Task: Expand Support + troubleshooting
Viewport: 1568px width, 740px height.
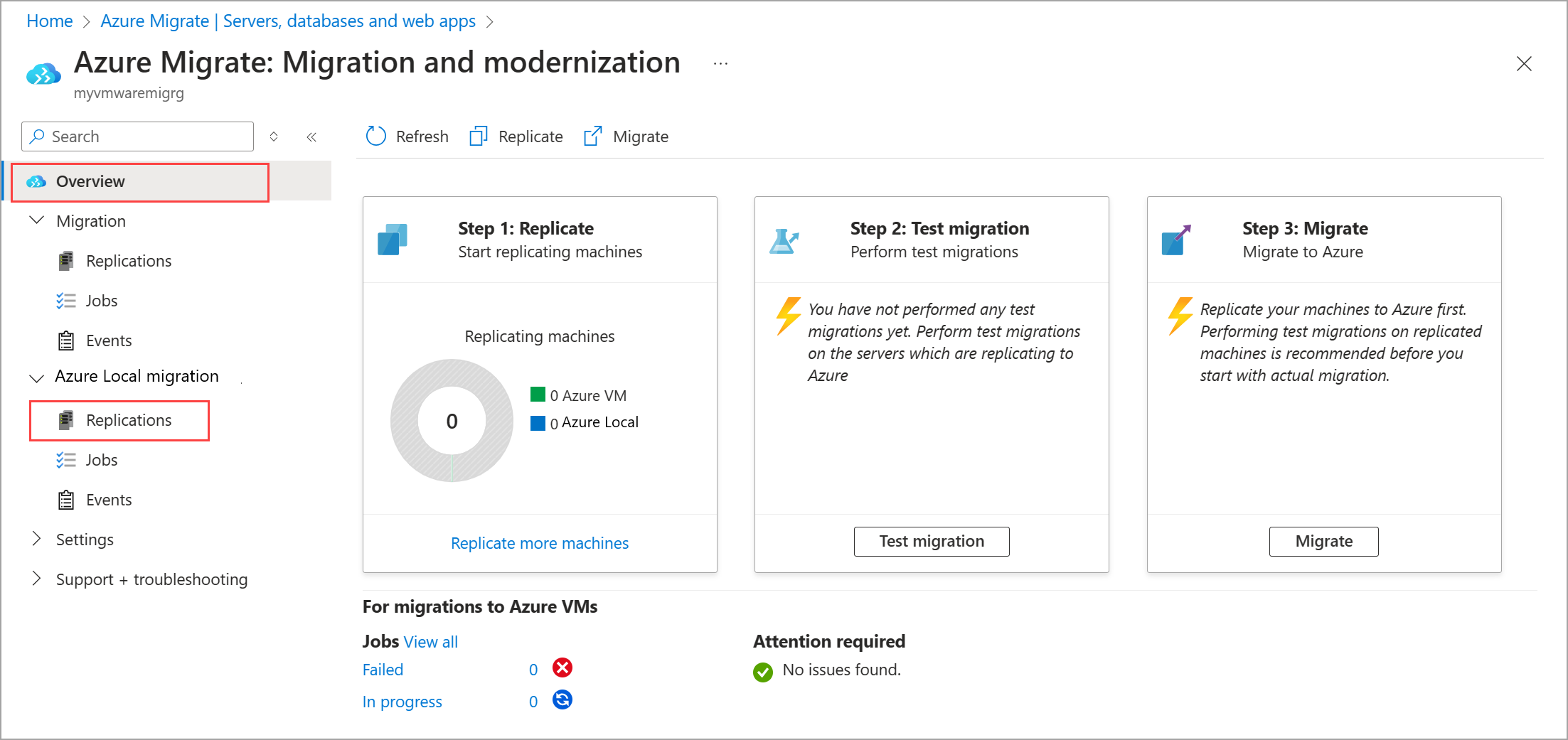Action: 36,579
